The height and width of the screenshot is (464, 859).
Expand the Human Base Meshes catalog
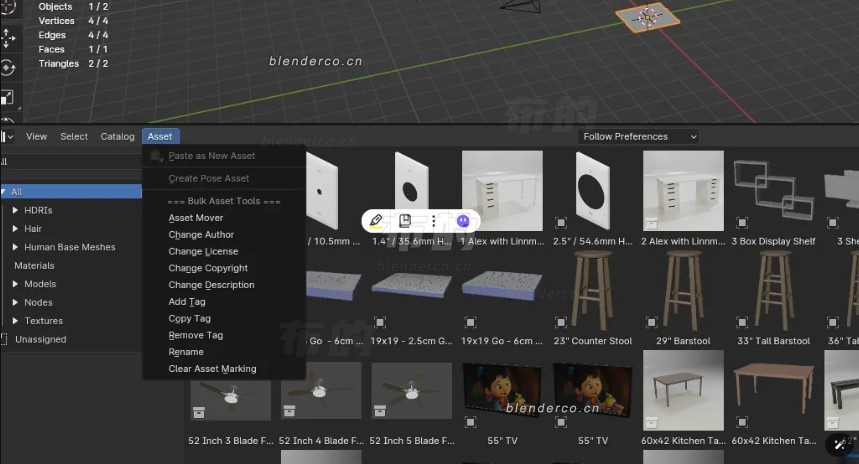(x=15, y=247)
